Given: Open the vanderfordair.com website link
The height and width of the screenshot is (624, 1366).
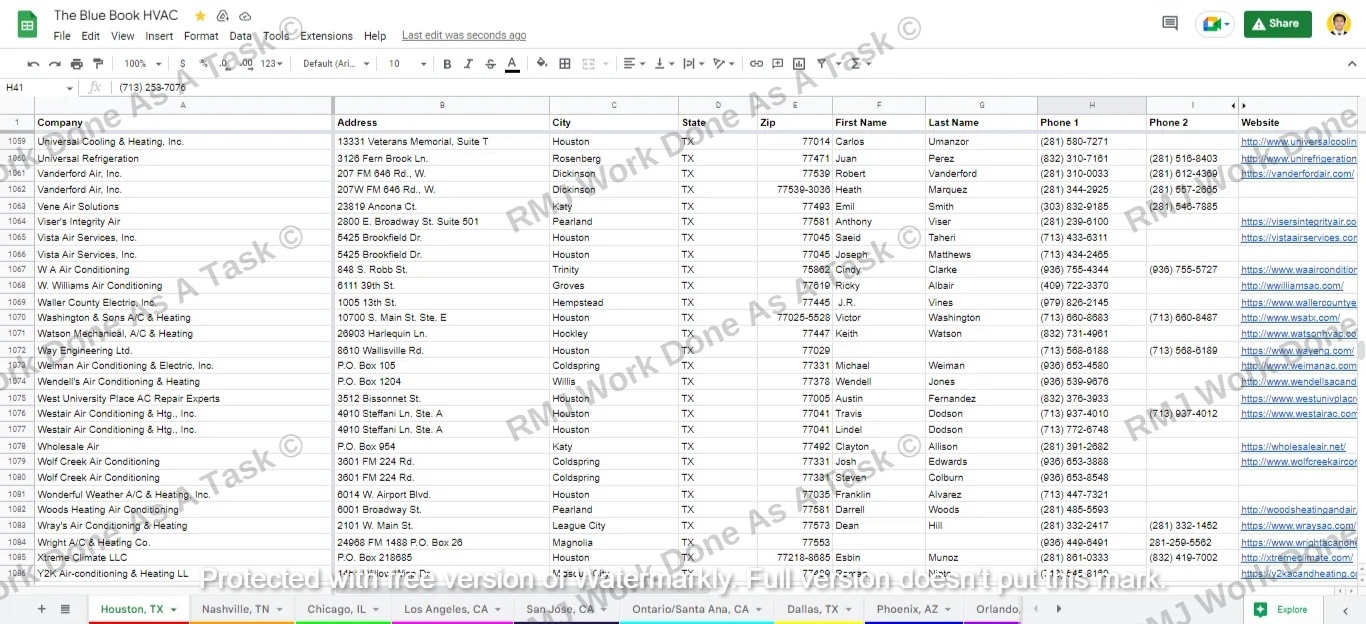Looking at the screenshot, I should 1297,174.
